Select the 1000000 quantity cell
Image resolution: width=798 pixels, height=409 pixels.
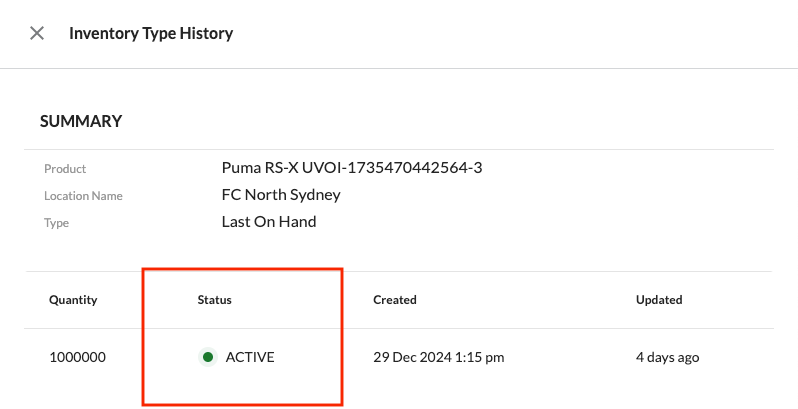coord(77,357)
